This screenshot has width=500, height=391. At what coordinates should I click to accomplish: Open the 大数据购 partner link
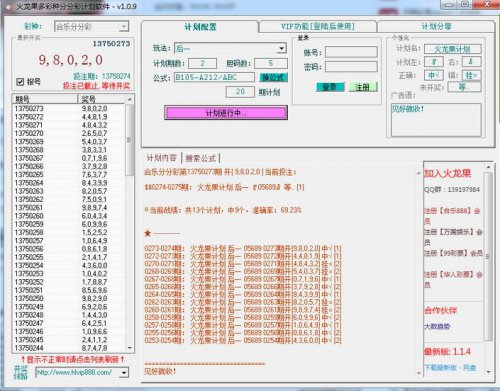click(437, 326)
